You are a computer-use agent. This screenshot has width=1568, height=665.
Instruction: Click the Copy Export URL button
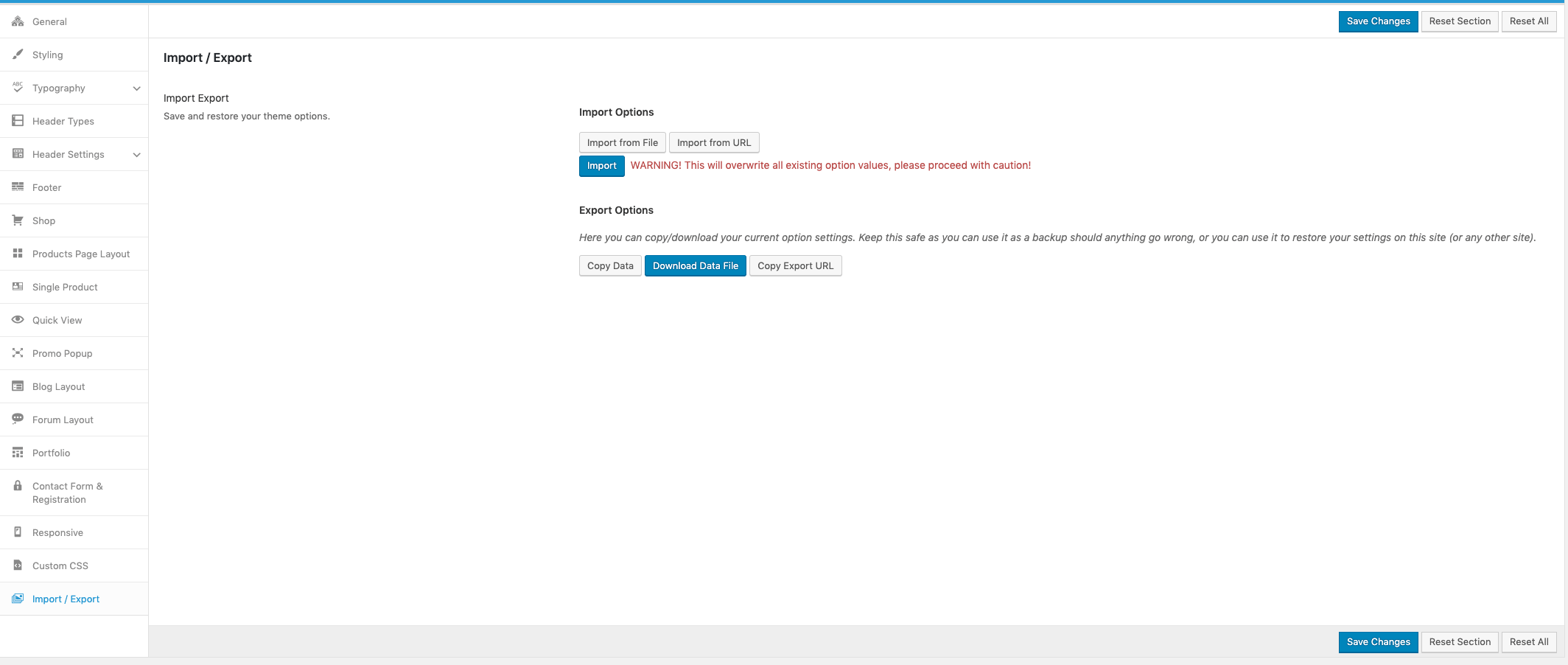tap(796, 265)
